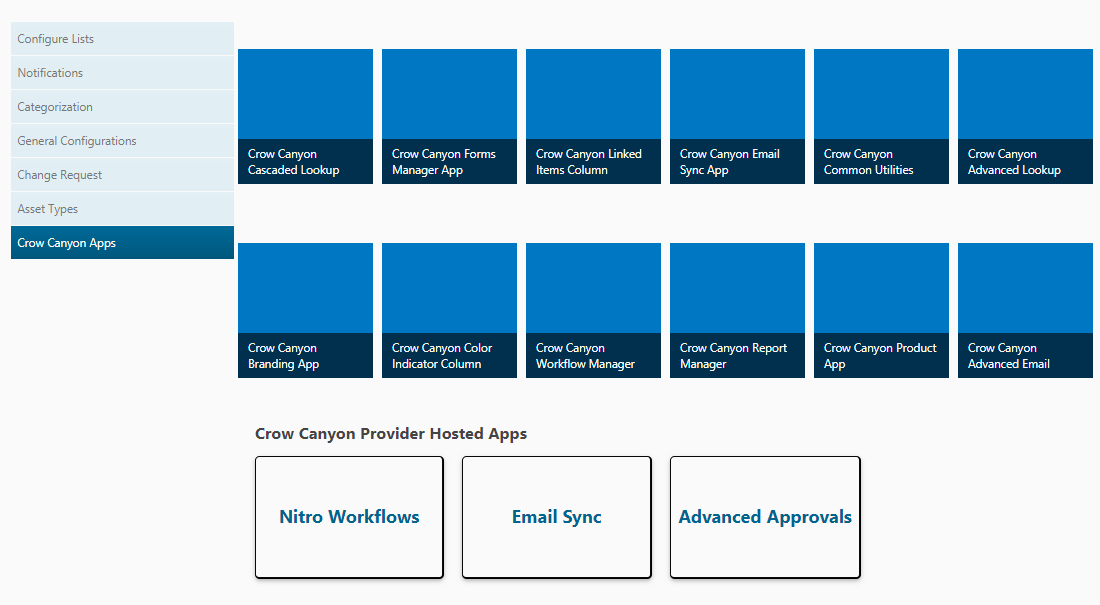Open Configure Lists in the sidebar
Image resolution: width=1100 pixels, height=605 pixels.
(x=122, y=39)
